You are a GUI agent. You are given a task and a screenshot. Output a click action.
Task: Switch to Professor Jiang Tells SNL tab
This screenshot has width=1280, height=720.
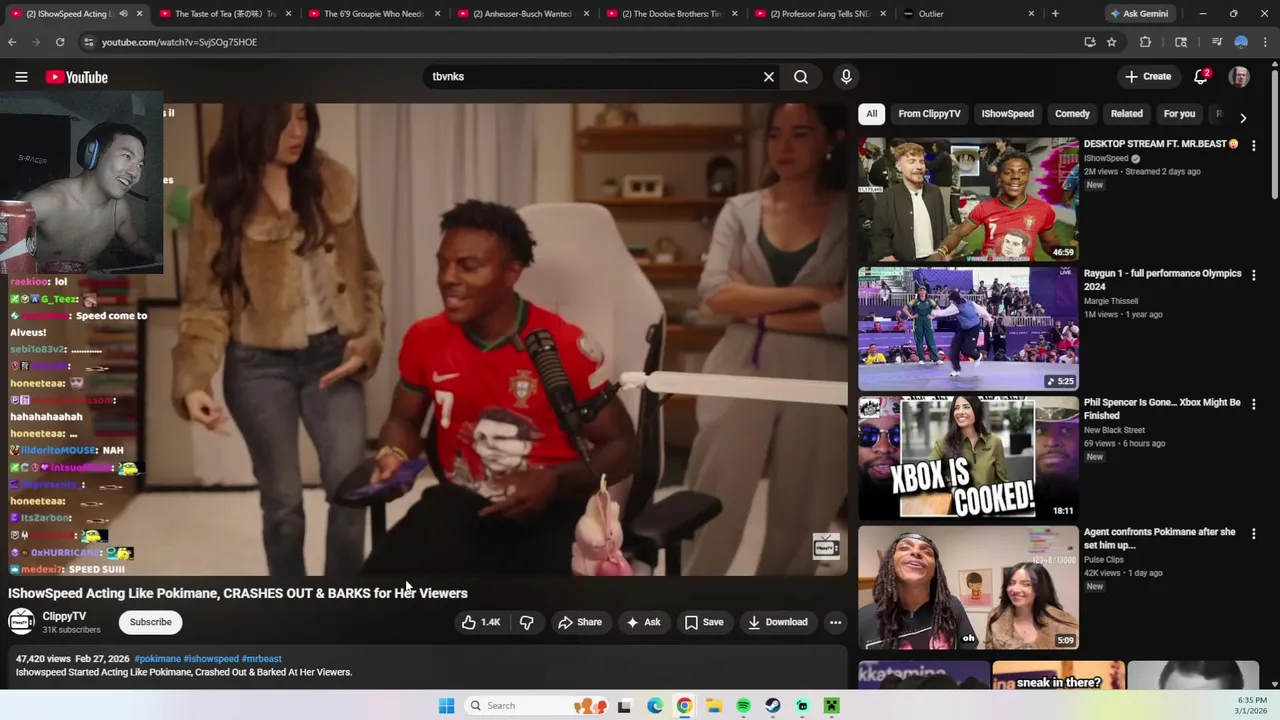[x=820, y=14]
